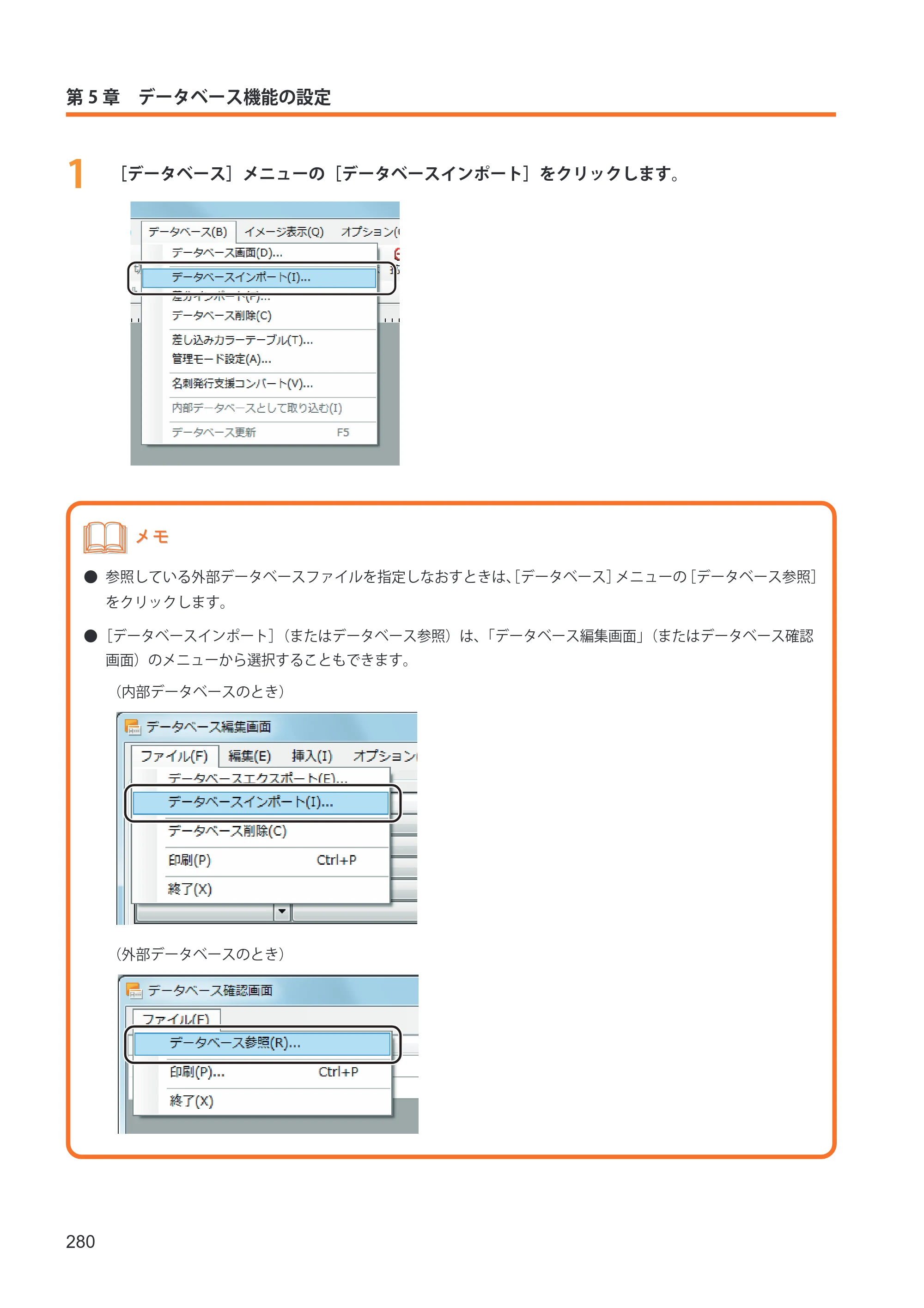Select データベース削除(C) in 編集画面 ファイル(F) menu

click(261, 832)
